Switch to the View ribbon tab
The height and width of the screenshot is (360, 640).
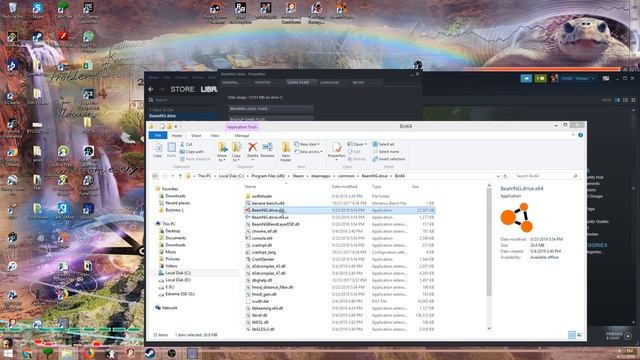pos(215,135)
